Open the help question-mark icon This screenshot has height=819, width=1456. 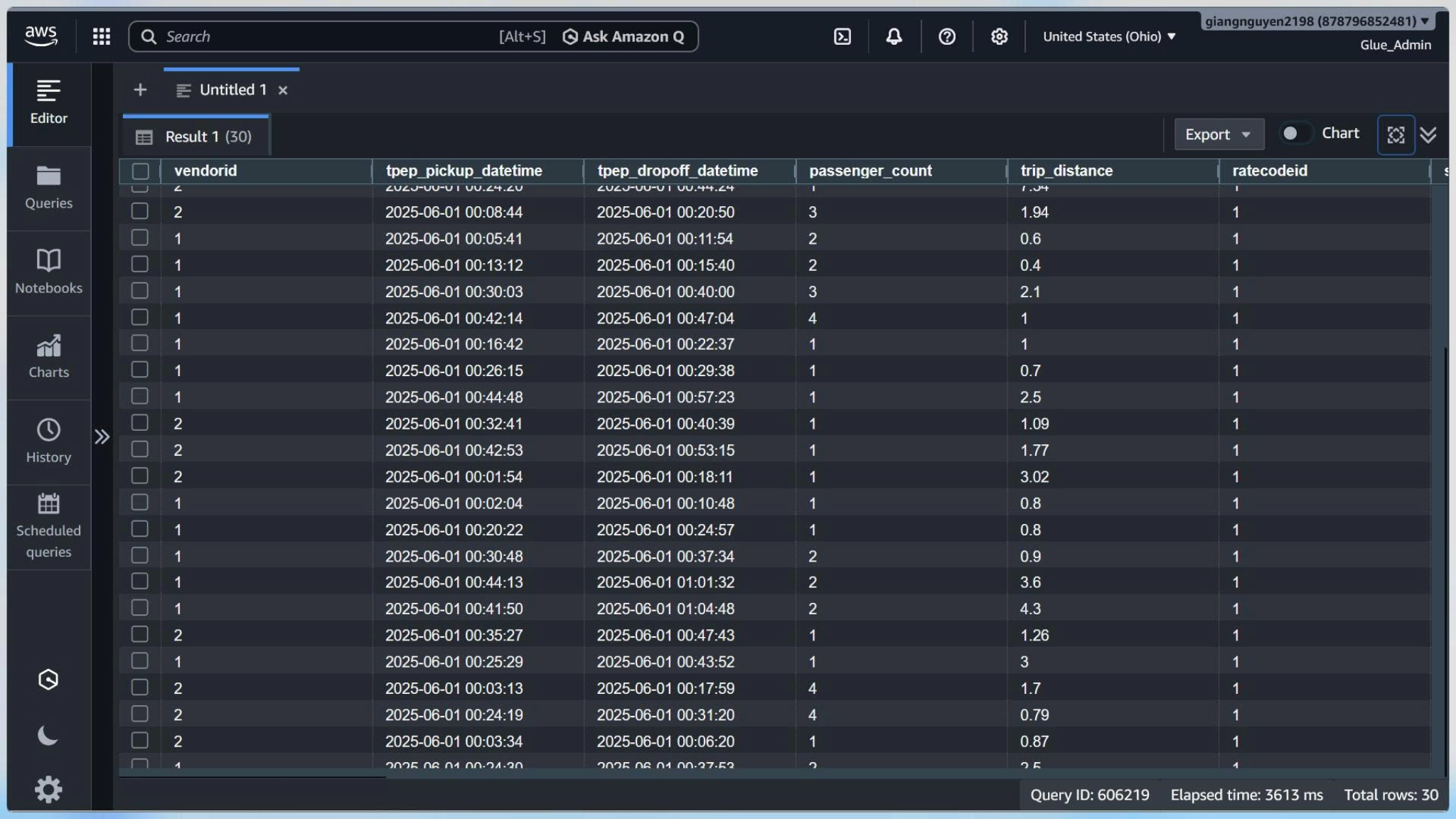pyautogui.click(x=946, y=36)
